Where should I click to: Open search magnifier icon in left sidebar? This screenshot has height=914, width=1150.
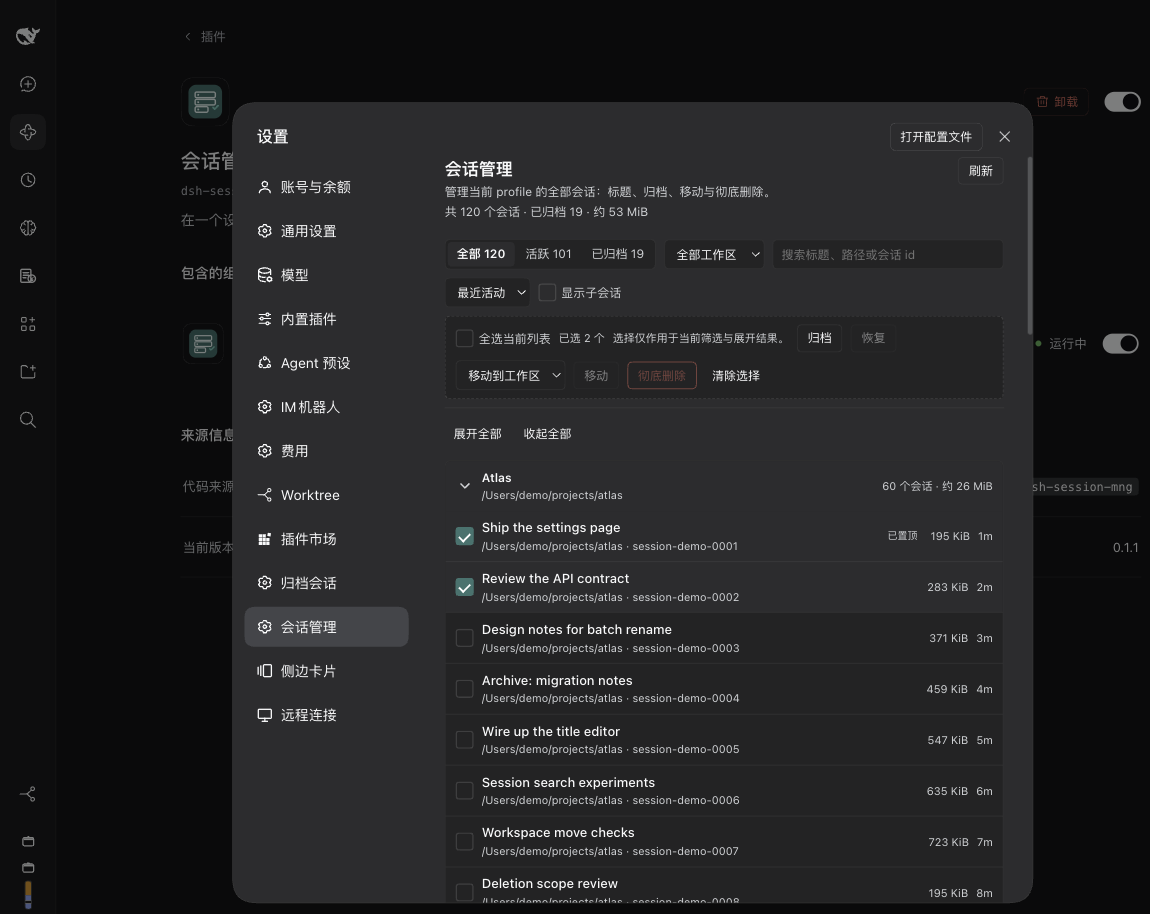28,420
